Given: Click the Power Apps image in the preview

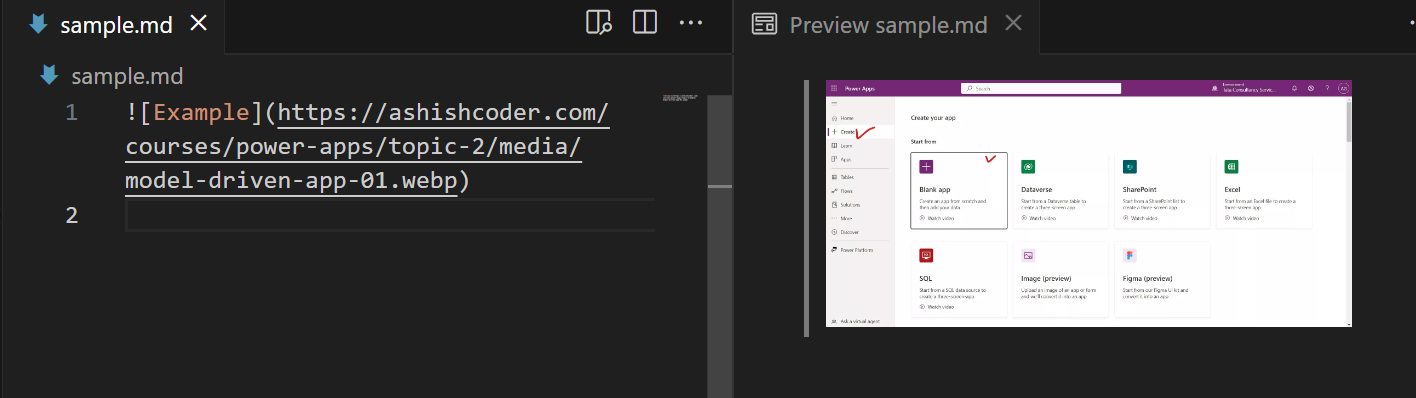Looking at the screenshot, I should (1088, 203).
